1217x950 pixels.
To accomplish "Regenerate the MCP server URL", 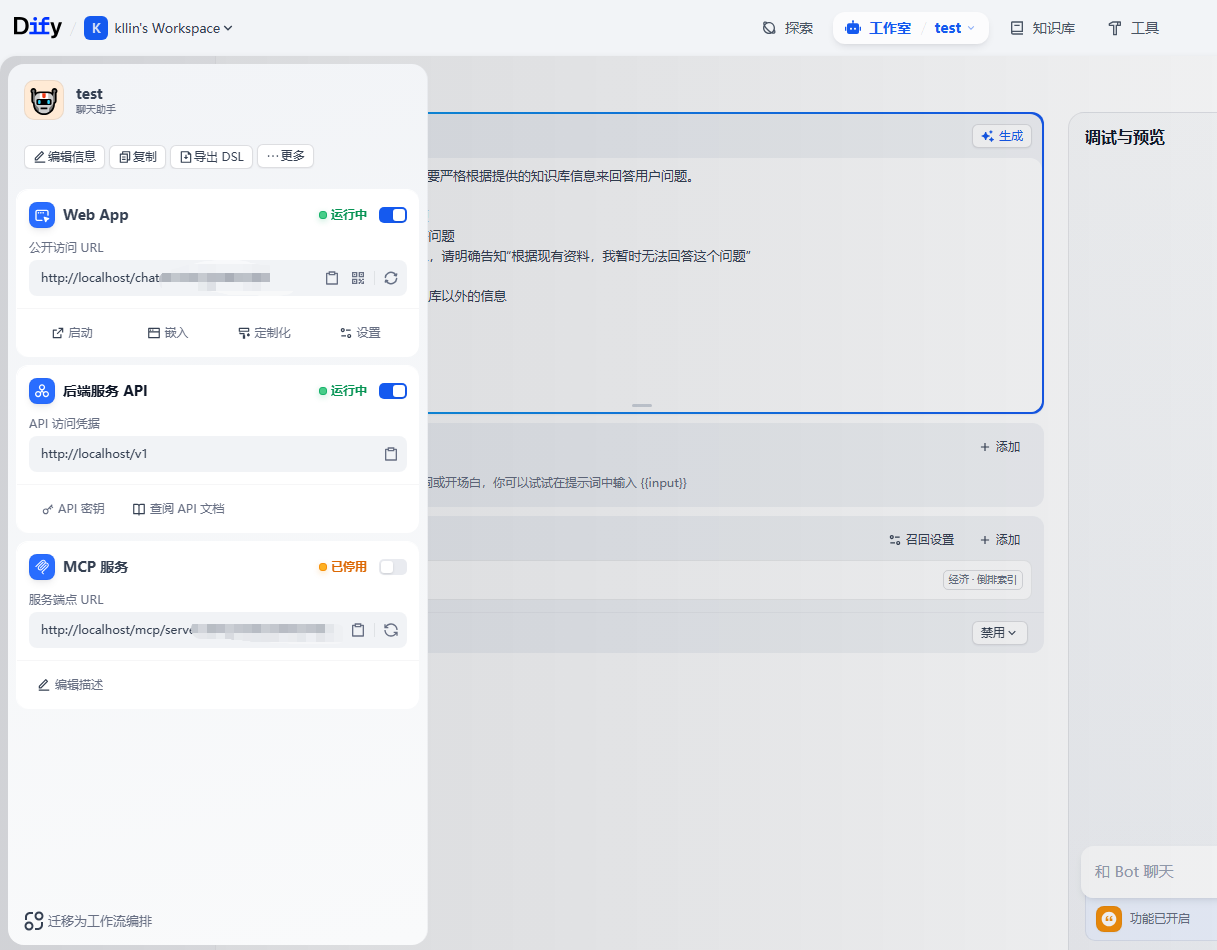I will [391, 630].
